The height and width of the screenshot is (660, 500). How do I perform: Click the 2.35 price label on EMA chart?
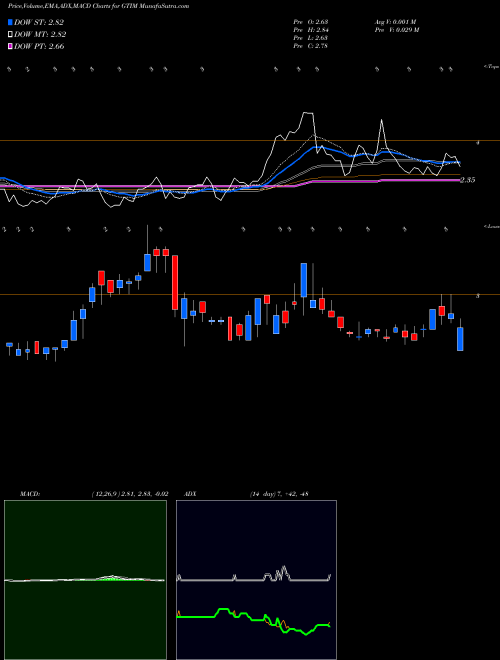coord(467,180)
